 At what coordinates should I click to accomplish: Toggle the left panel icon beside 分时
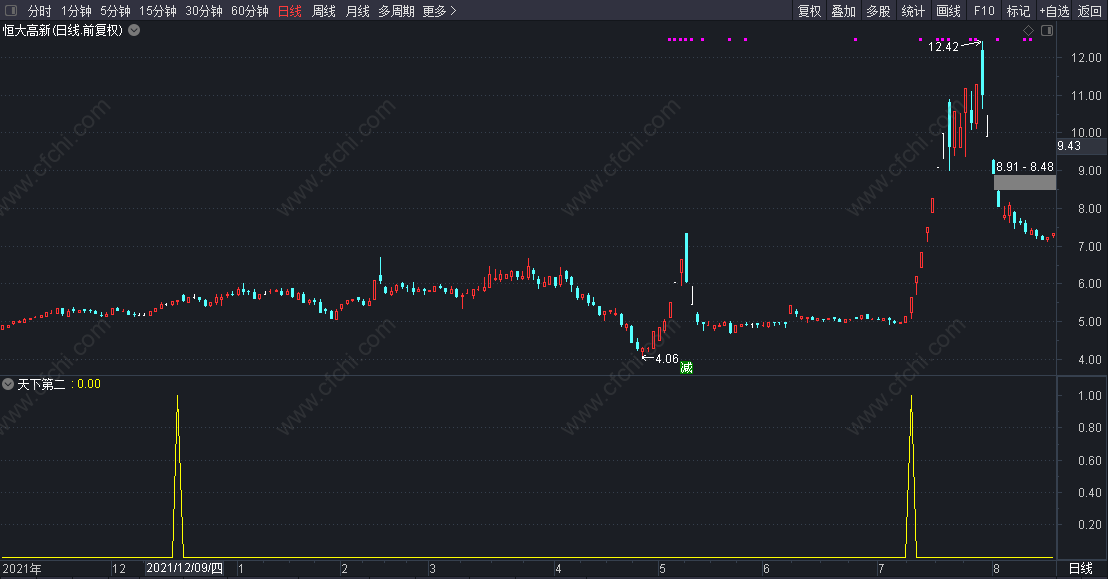(11, 11)
